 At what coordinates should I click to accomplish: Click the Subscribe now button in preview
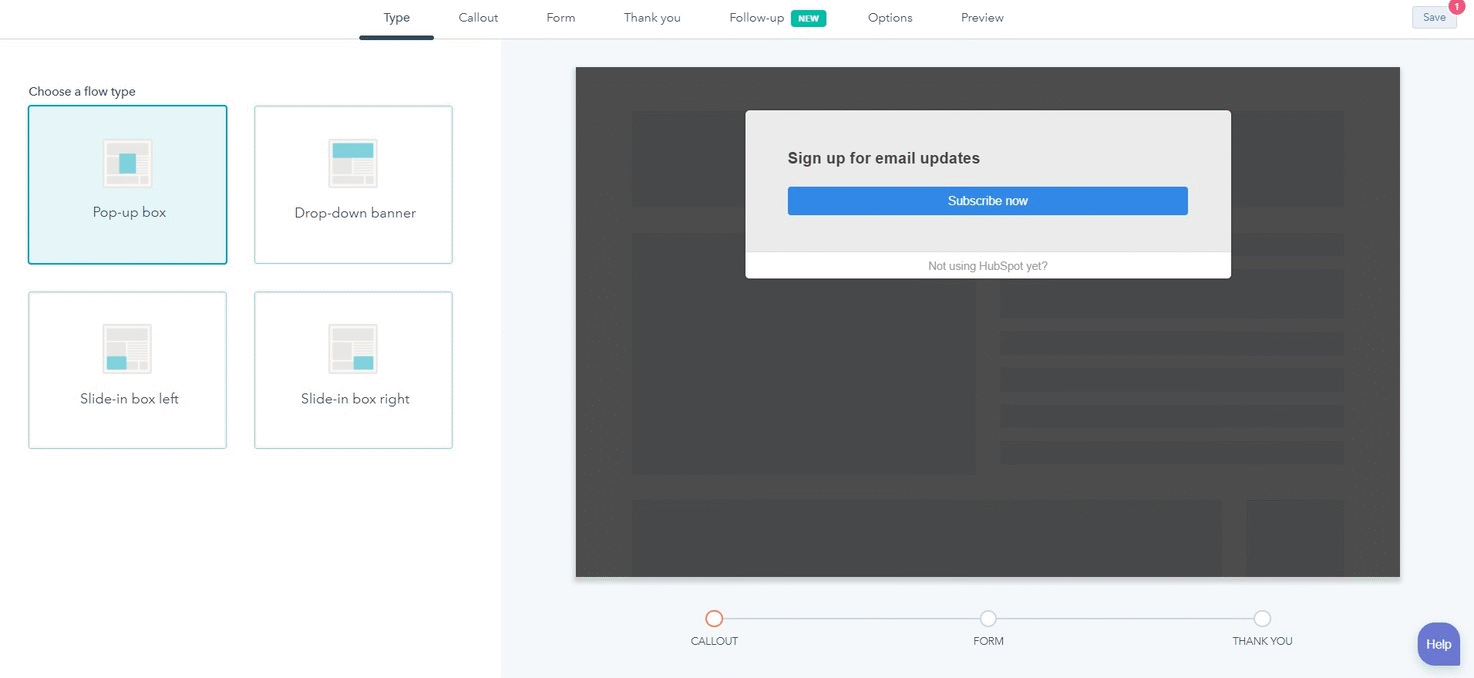(988, 201)
